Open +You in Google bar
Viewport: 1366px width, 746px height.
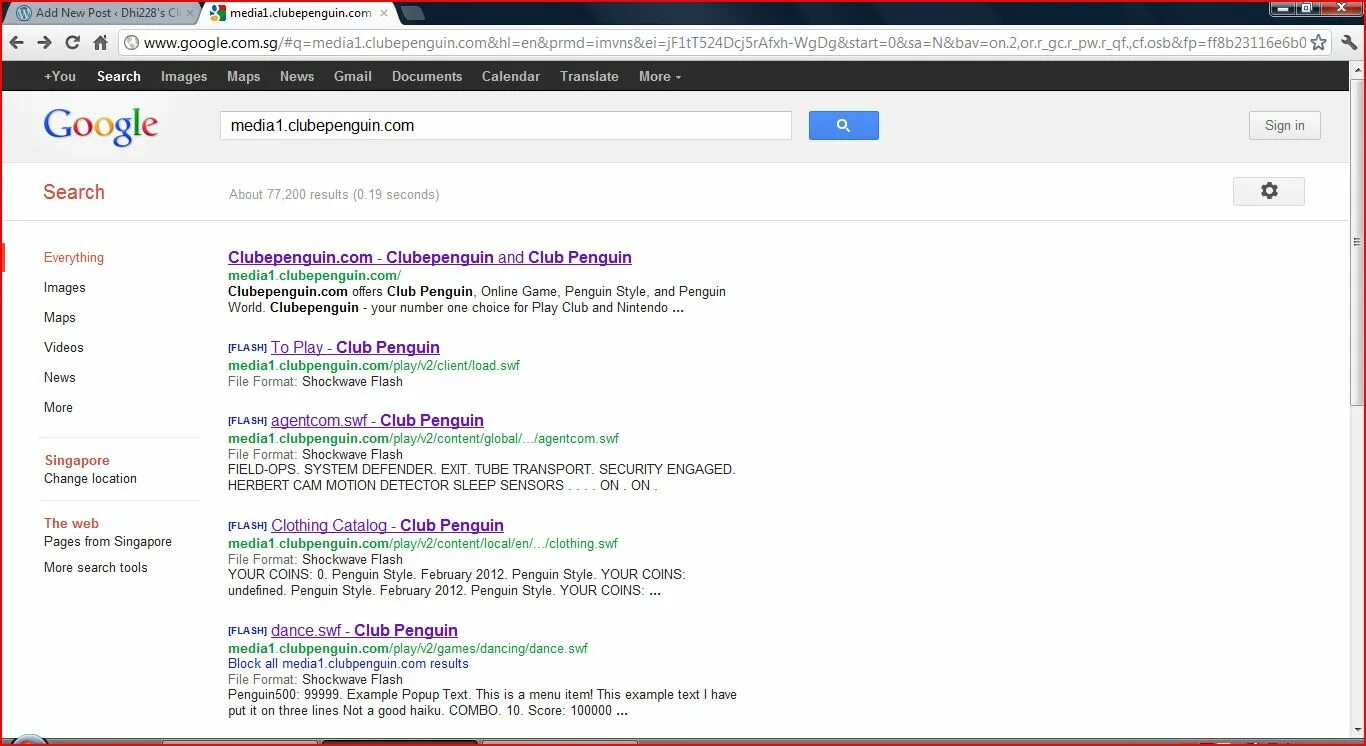(x=60, y=76)
